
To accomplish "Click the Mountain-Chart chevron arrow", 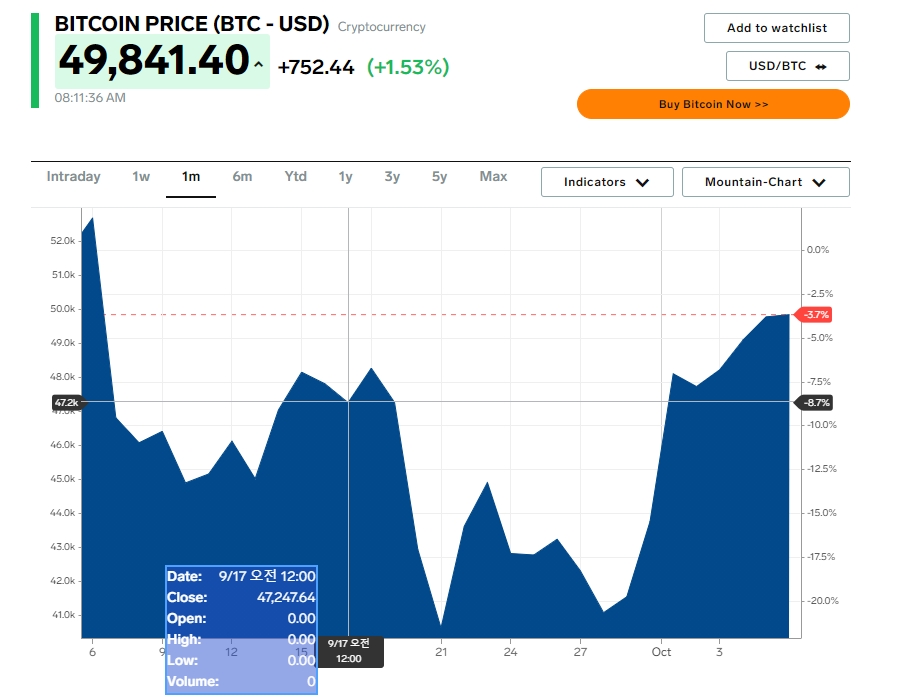I will (819, 182).
